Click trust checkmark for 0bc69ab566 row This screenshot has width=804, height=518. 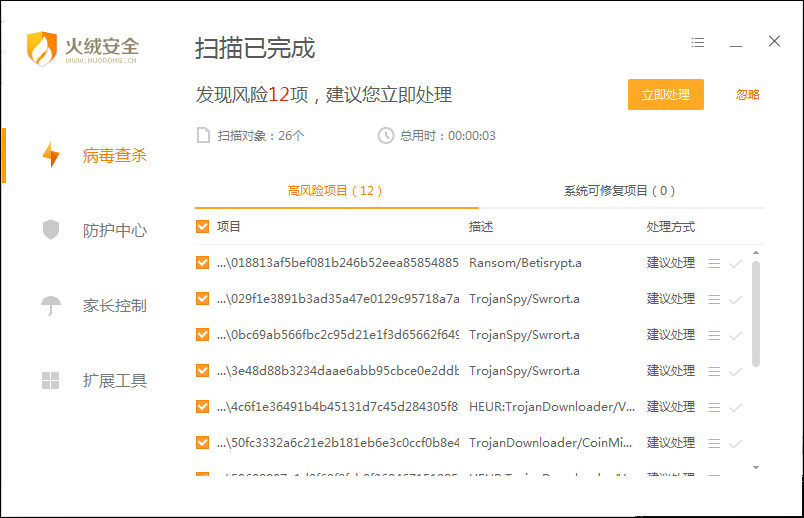pyautogui.click(x=735, y=335)
